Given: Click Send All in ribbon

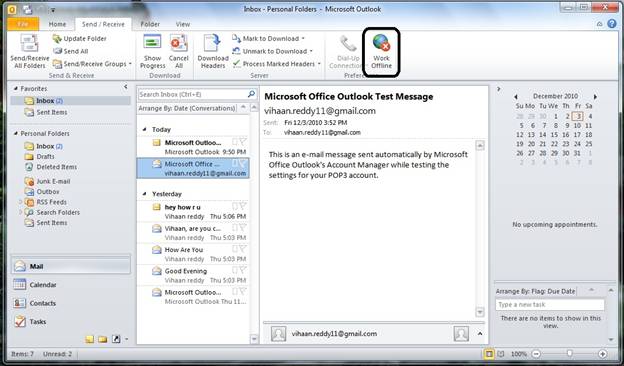Looking at the screenshot, I should point(70,51).
